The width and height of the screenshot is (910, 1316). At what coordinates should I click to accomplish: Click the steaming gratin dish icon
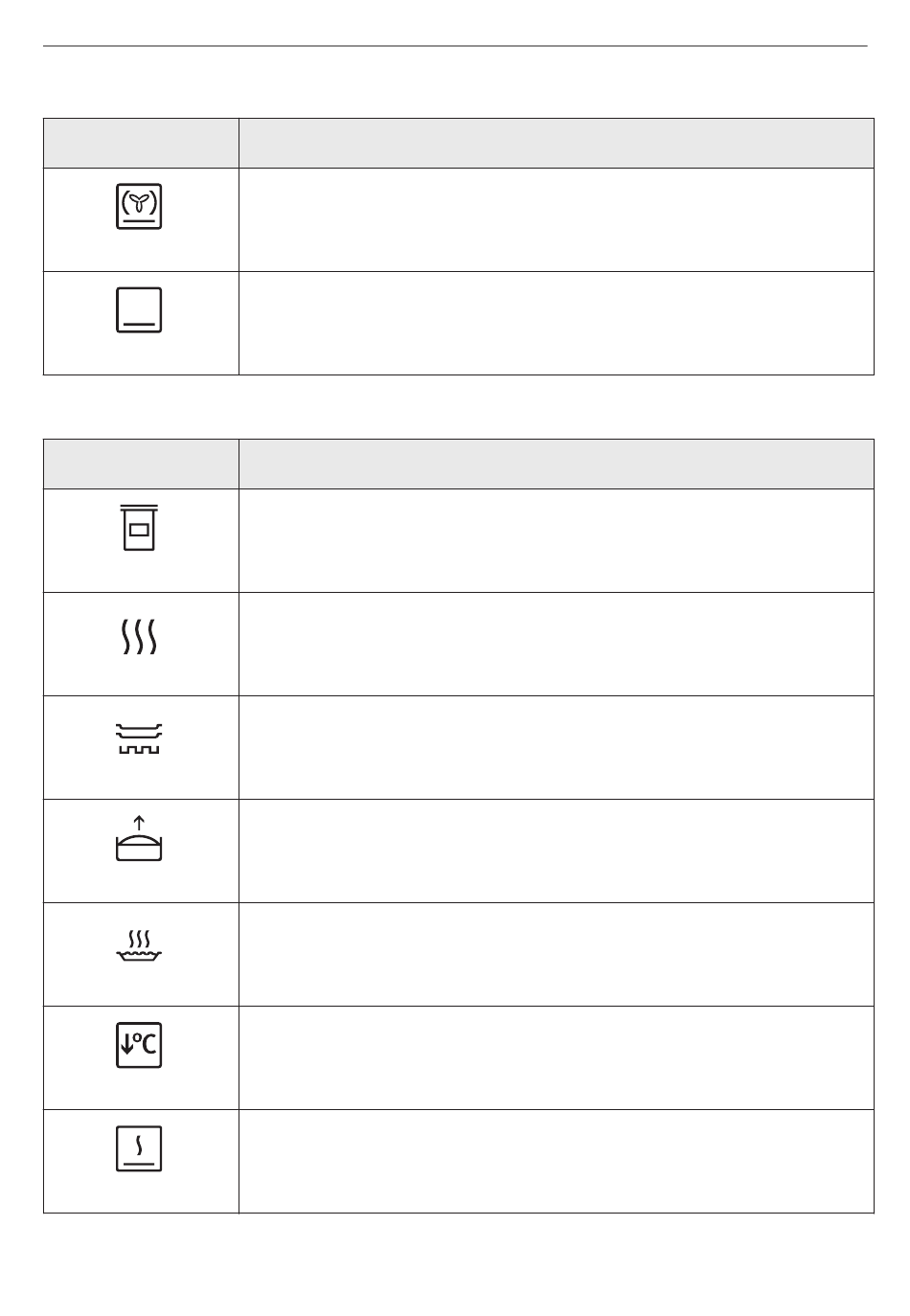(140, 944)
